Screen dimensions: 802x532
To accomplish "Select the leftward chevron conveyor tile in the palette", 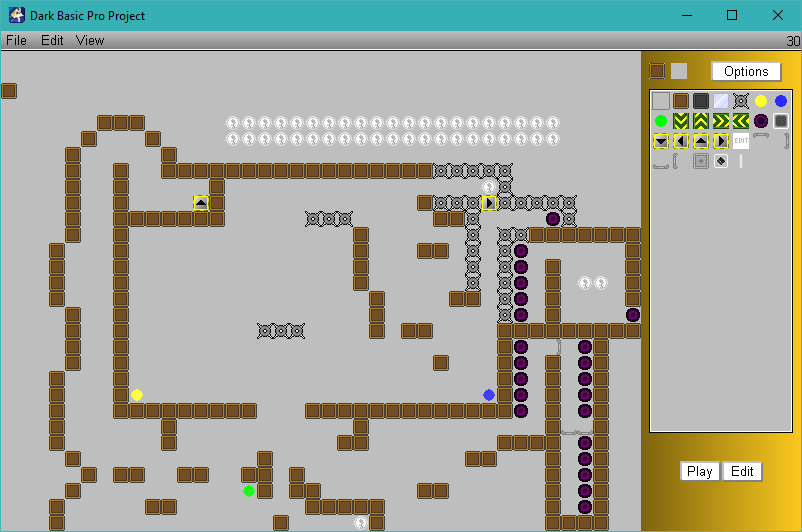I will 741,121.
